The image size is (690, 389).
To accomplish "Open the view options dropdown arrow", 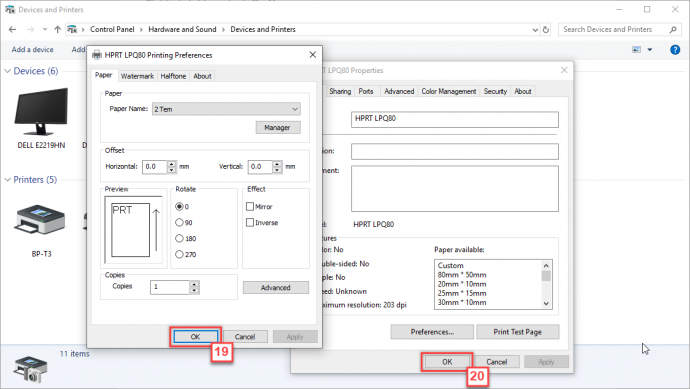I will 650,50.
